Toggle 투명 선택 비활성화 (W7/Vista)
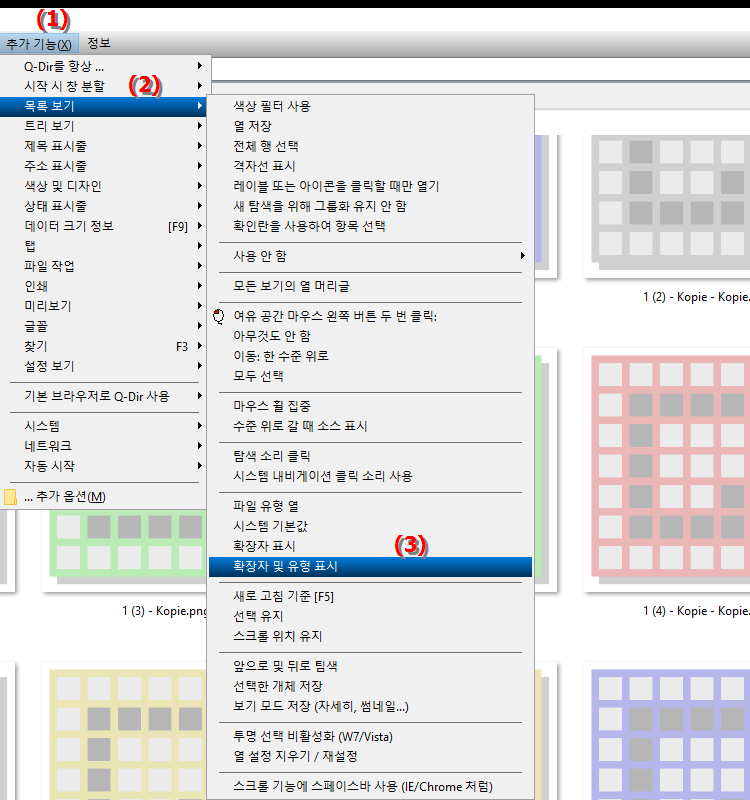Screen dimensions: 750x800 click(370, 736)
